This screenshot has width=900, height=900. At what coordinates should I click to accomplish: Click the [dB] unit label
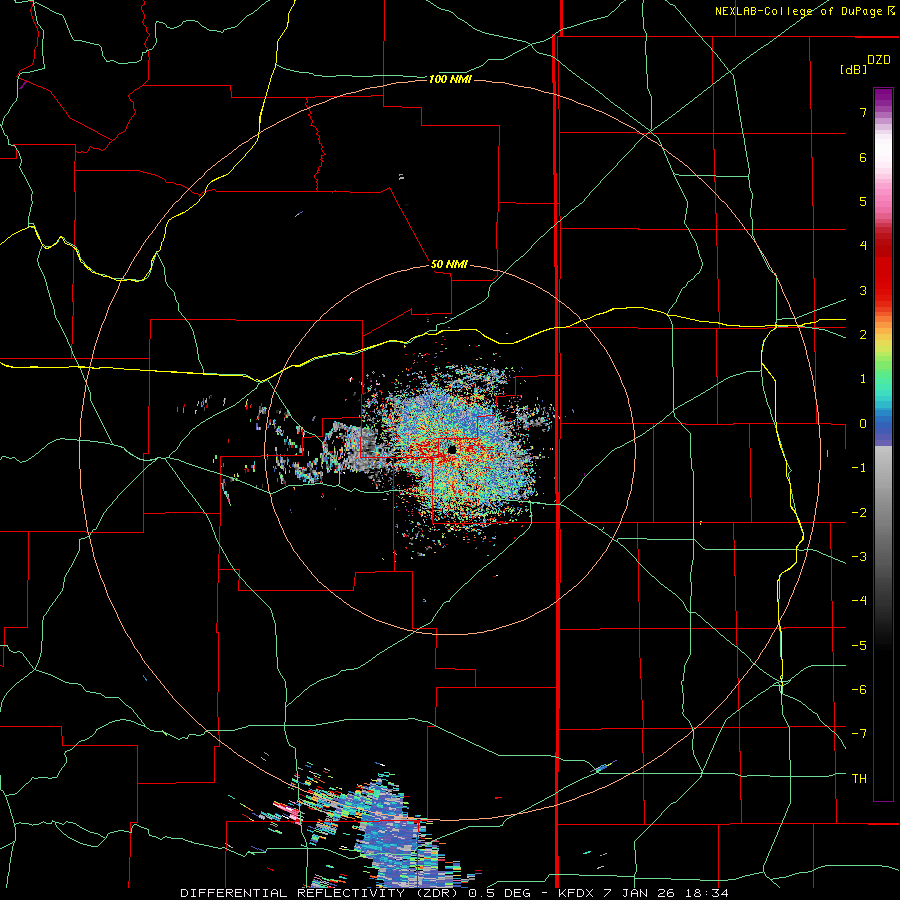coord(853,70)
